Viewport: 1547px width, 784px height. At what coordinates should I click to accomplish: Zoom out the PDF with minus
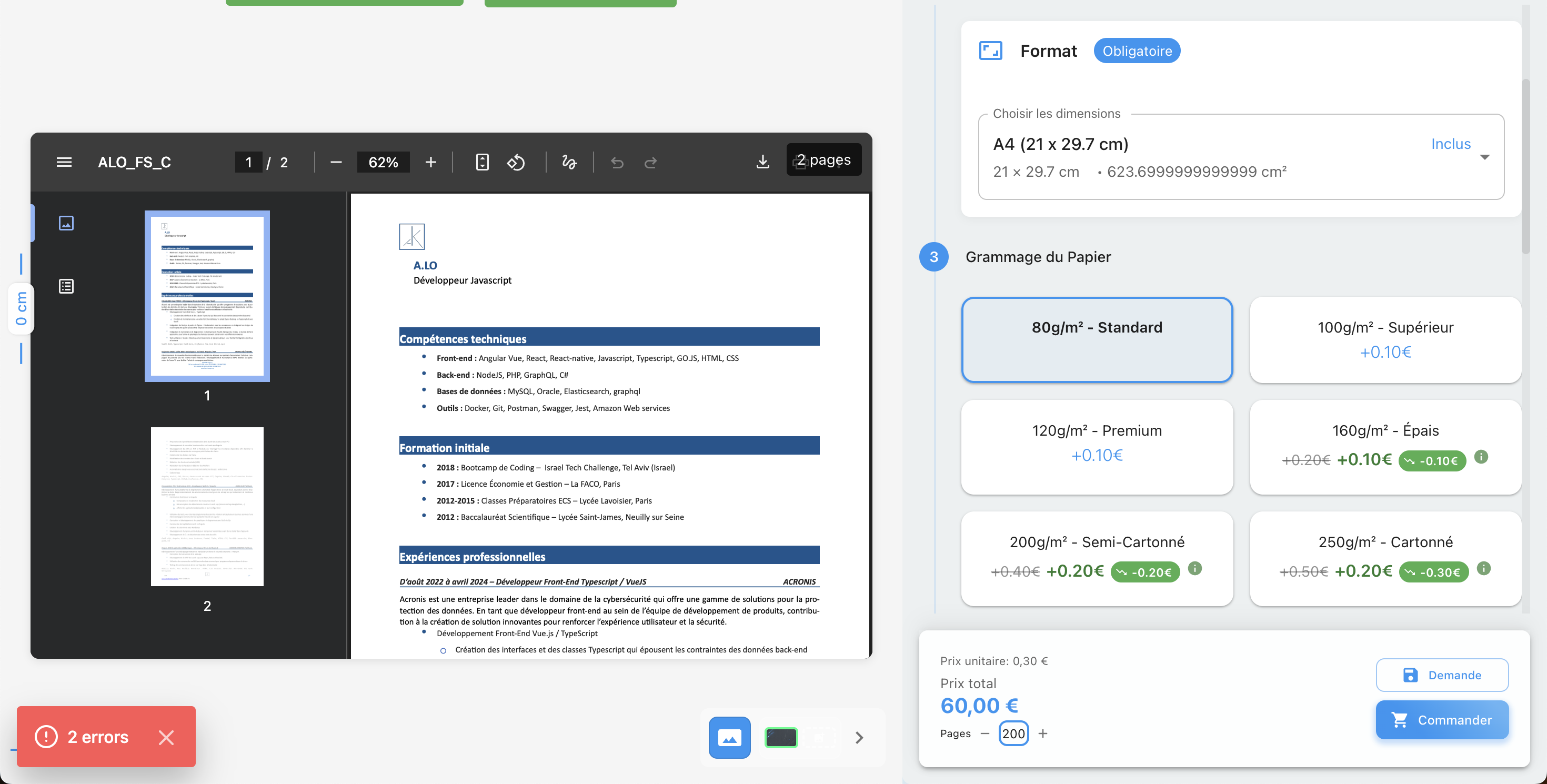[x=336, y=162]
